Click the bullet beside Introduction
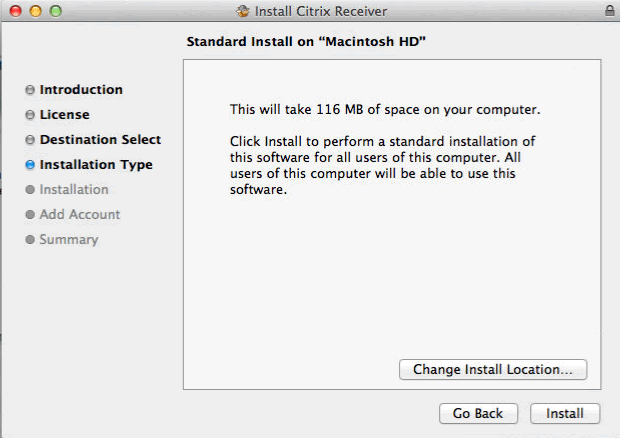Image resolution: width=620 pixels, height=438 pixels. 30,90
